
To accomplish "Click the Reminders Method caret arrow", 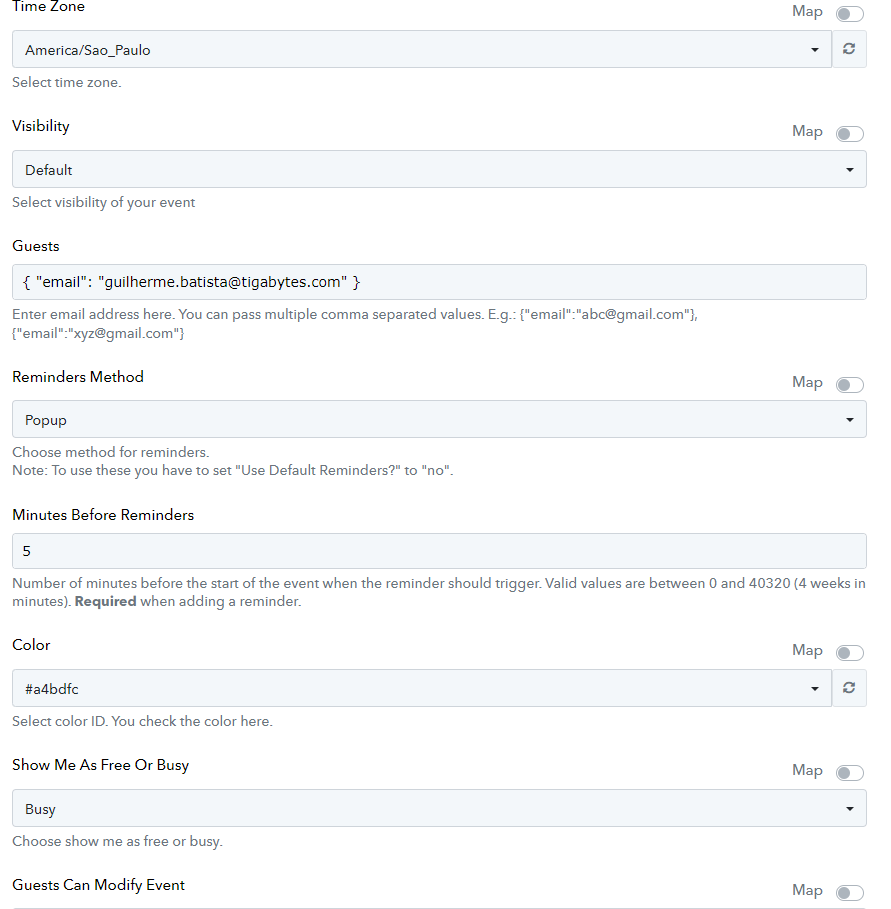I will click(850, 420).
